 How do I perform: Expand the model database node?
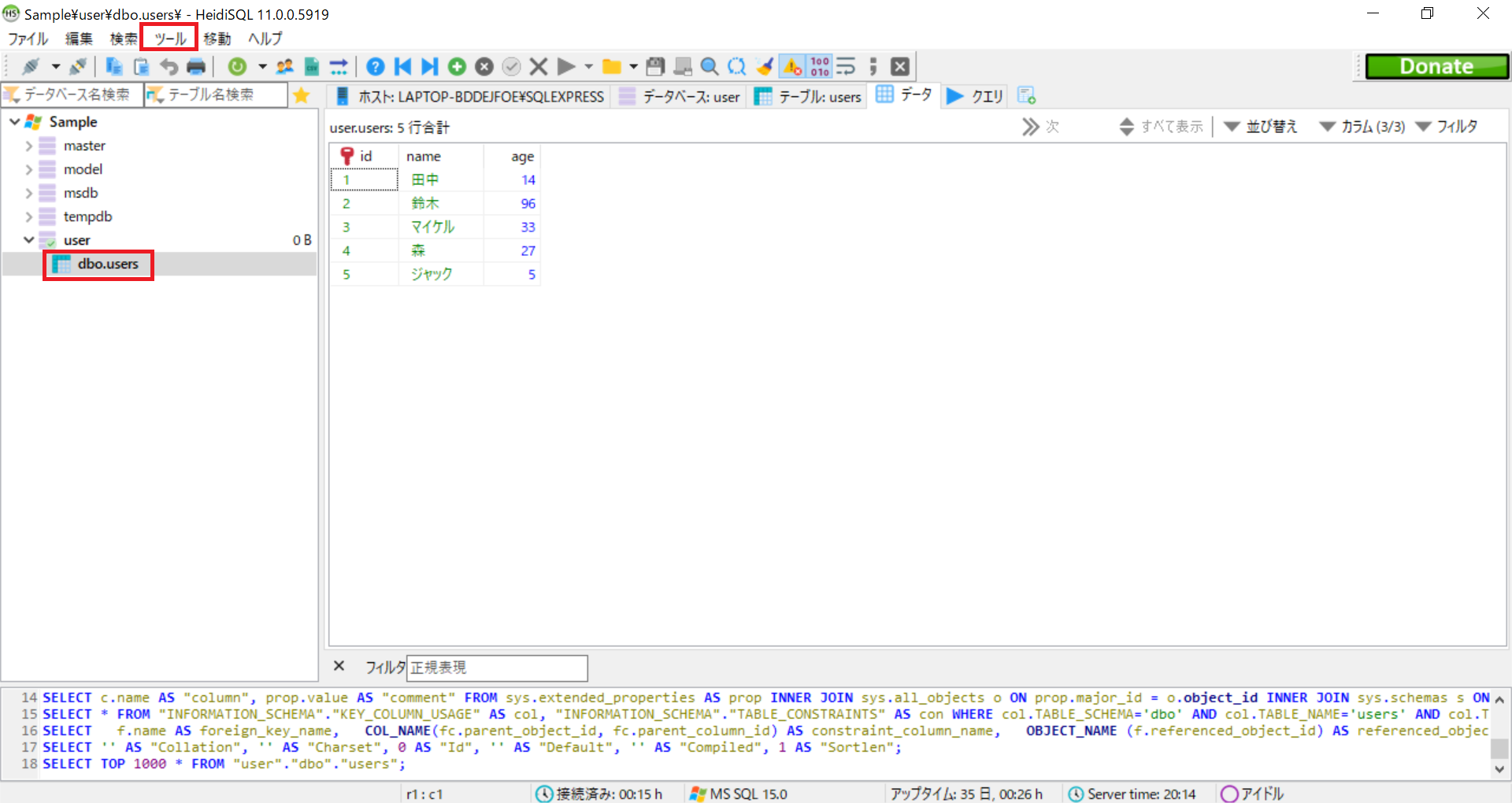click(29, 169)
